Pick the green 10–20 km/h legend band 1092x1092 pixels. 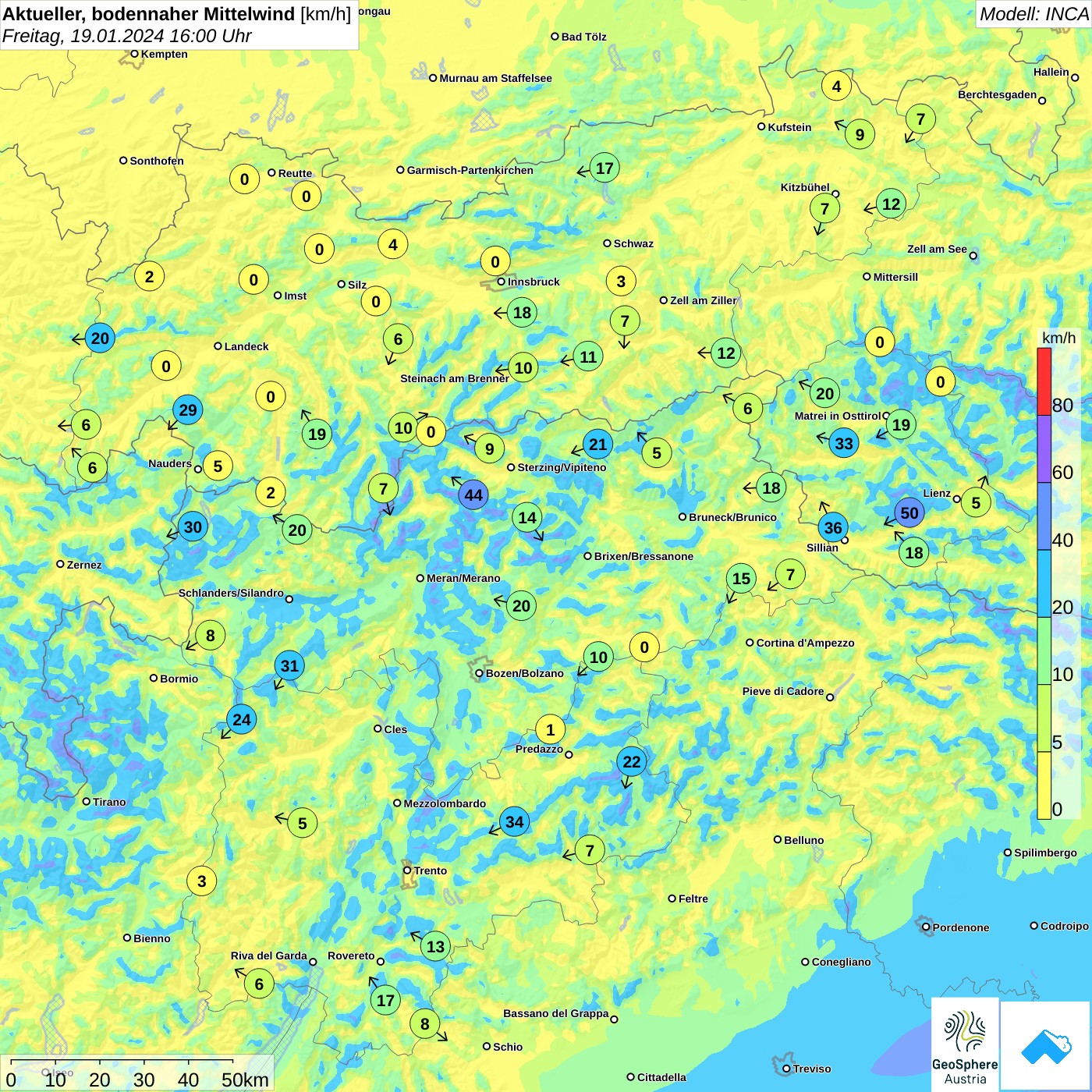click(x=1044, y=651)
